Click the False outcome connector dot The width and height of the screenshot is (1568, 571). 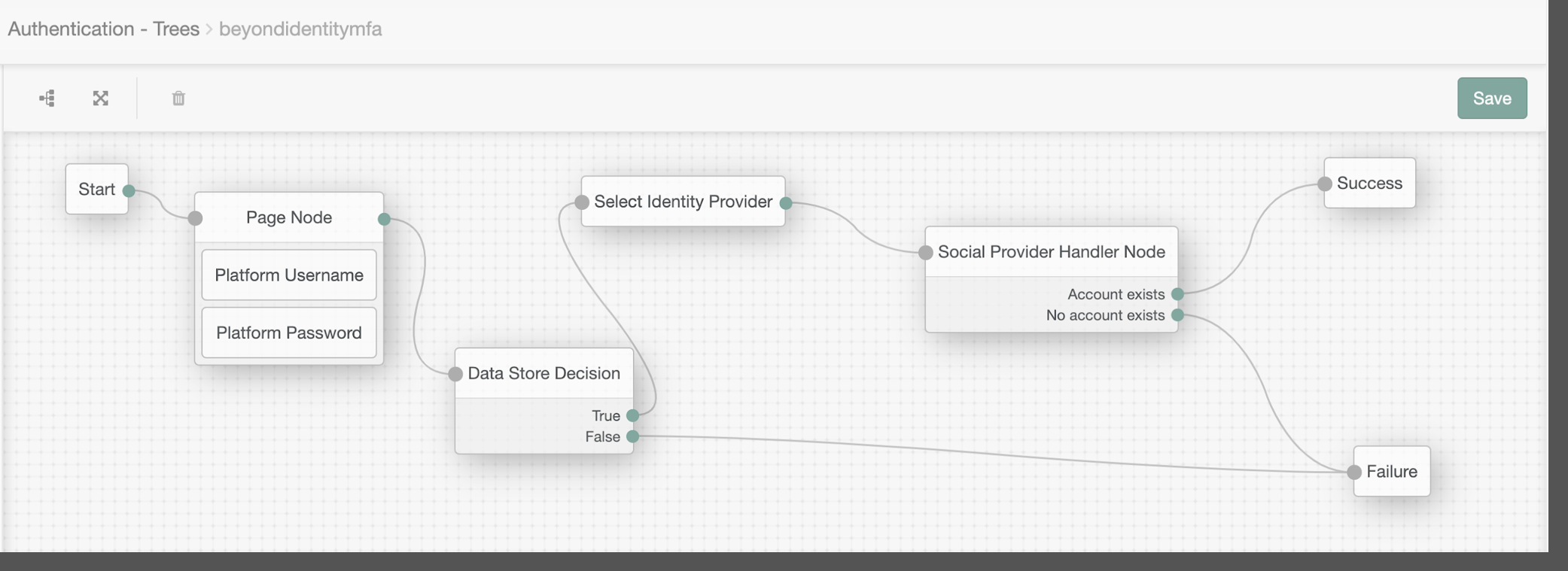pos(633,436)
